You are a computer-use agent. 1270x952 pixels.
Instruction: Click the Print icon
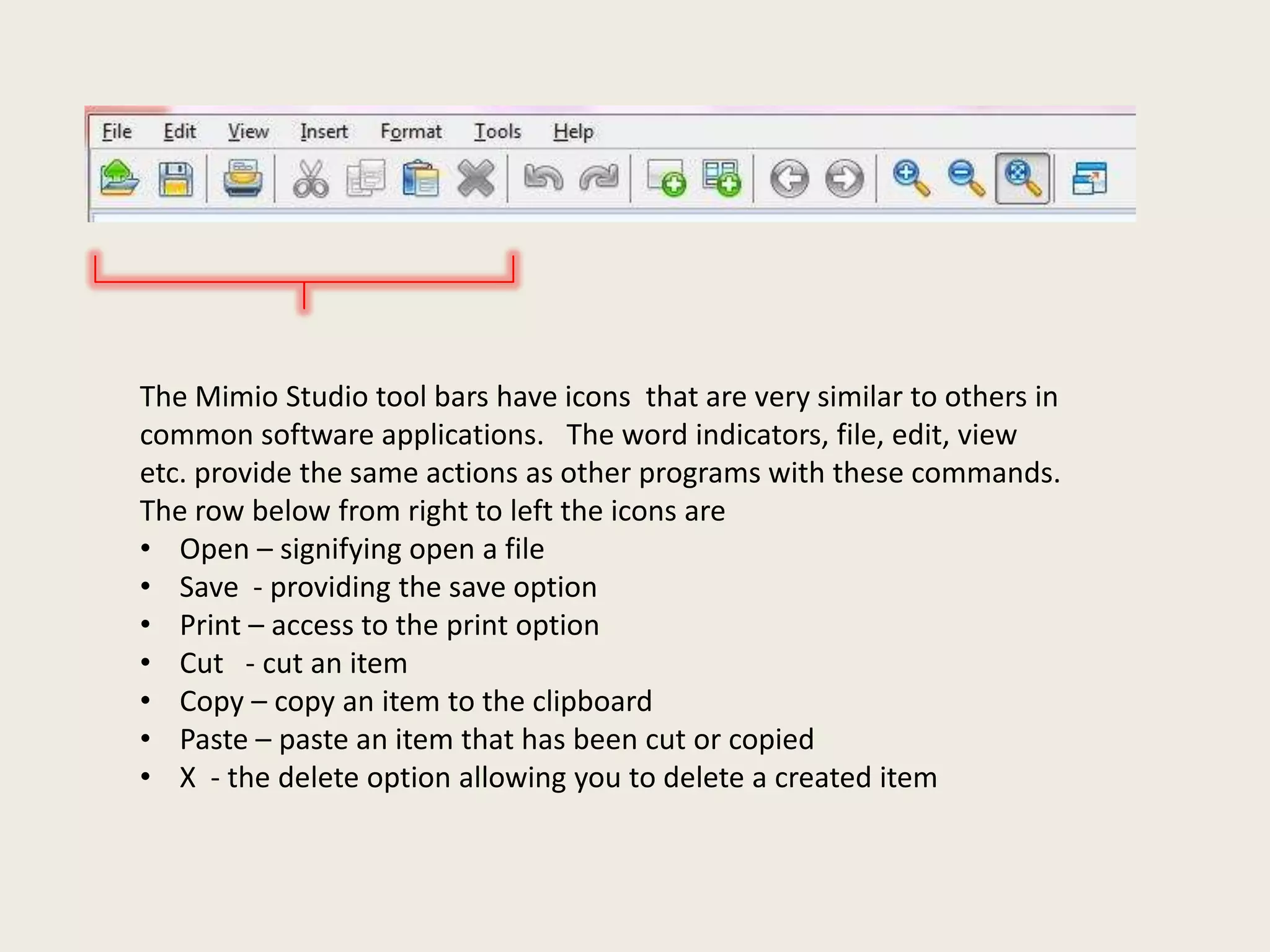coord(242,178)
